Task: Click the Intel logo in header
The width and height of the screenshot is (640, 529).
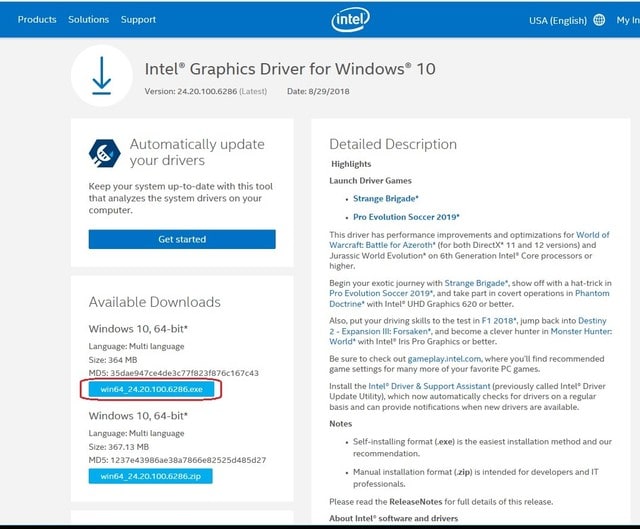Action: pos(350,19)
